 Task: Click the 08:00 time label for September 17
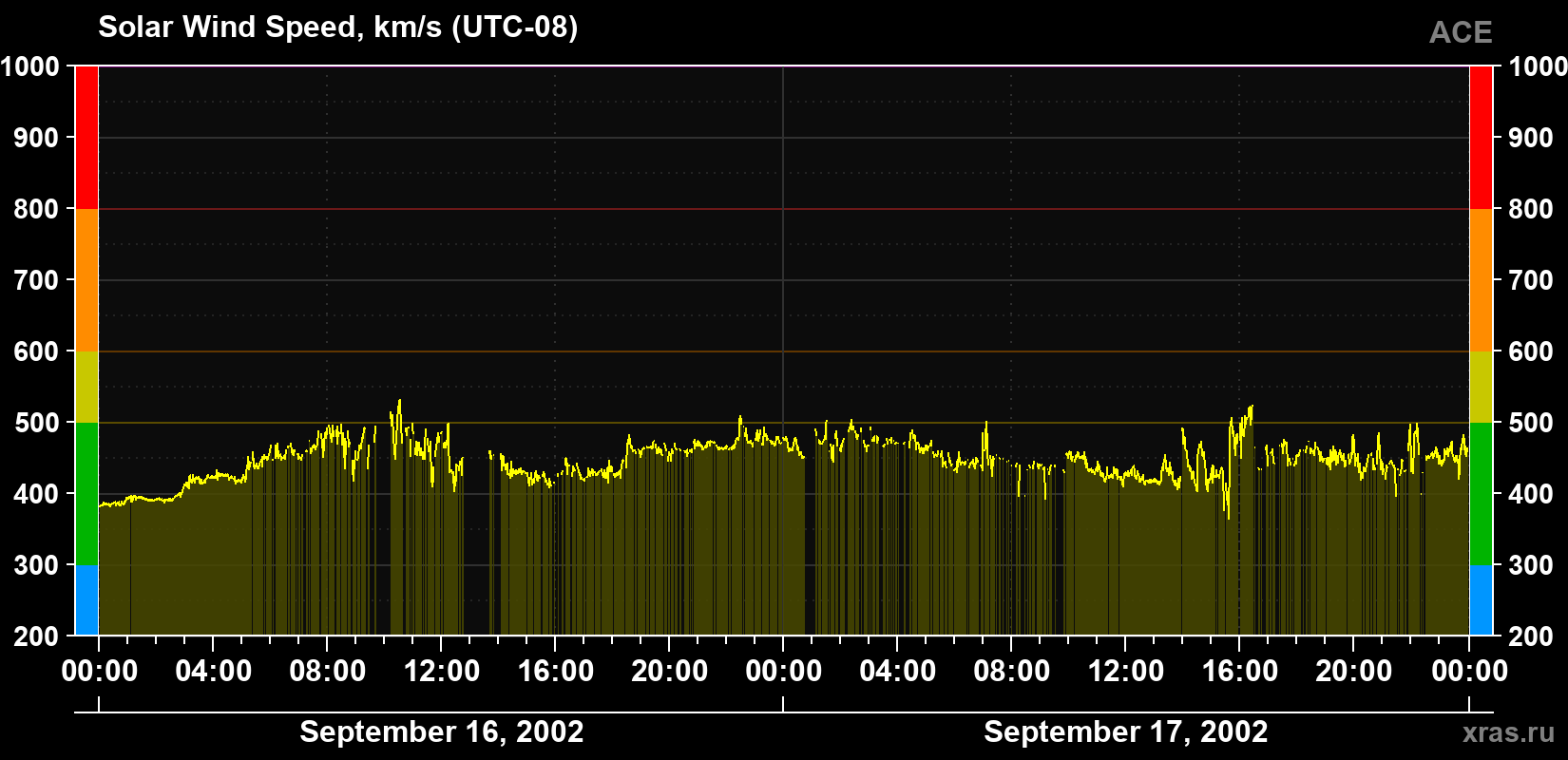point(1011,671)
